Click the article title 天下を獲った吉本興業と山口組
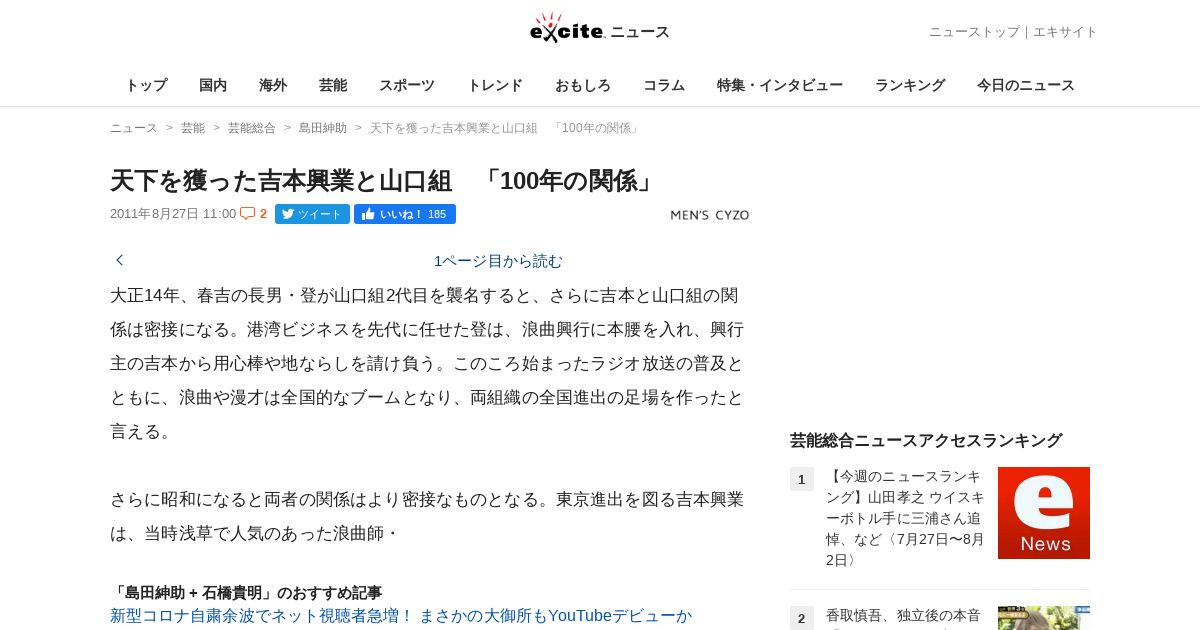This screenshot has width=1200, height=630. (x=384, y=181)
